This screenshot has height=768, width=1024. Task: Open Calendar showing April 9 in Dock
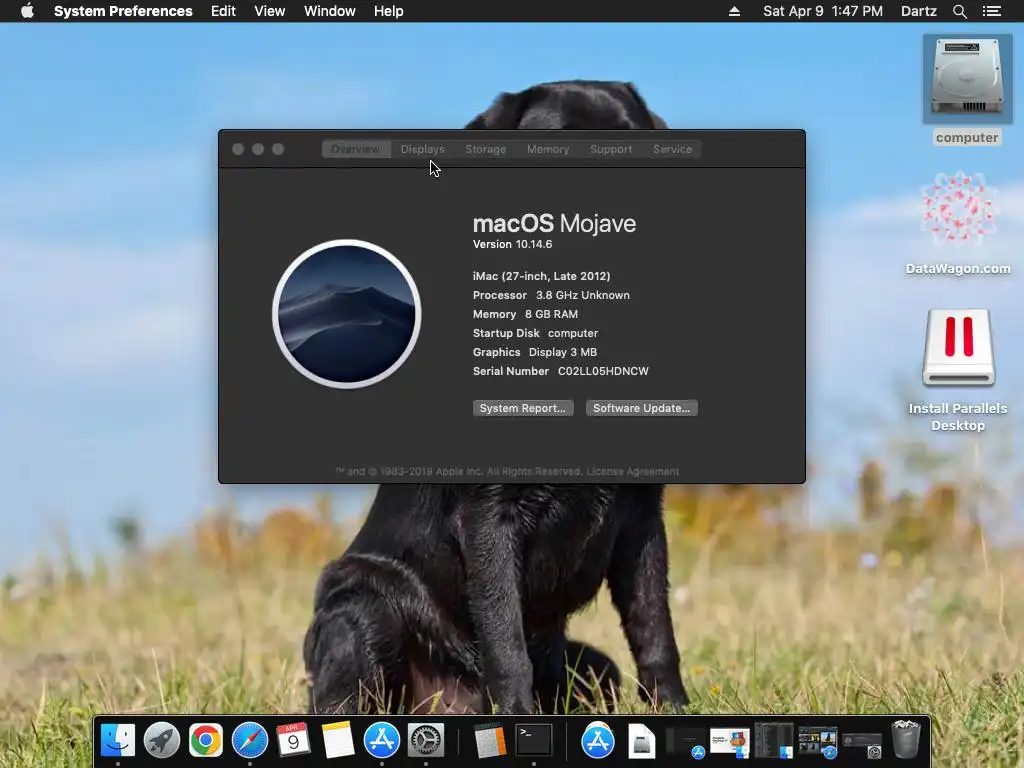[x=293, y=740]
